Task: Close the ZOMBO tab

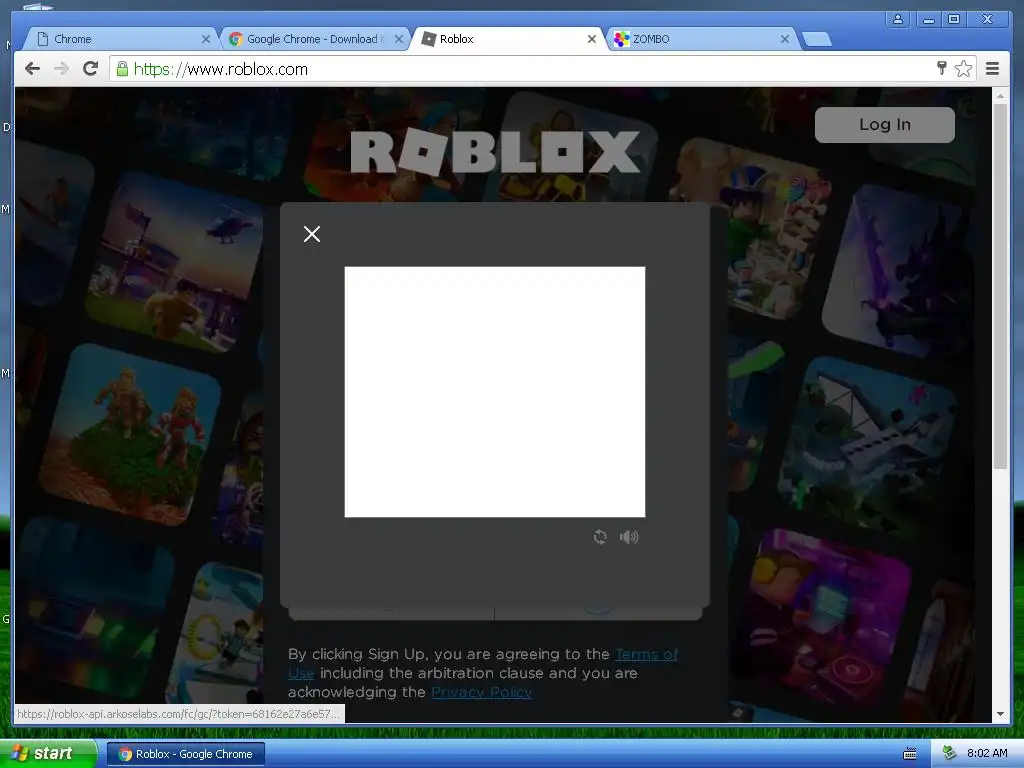Action: (x=785, y=39)
